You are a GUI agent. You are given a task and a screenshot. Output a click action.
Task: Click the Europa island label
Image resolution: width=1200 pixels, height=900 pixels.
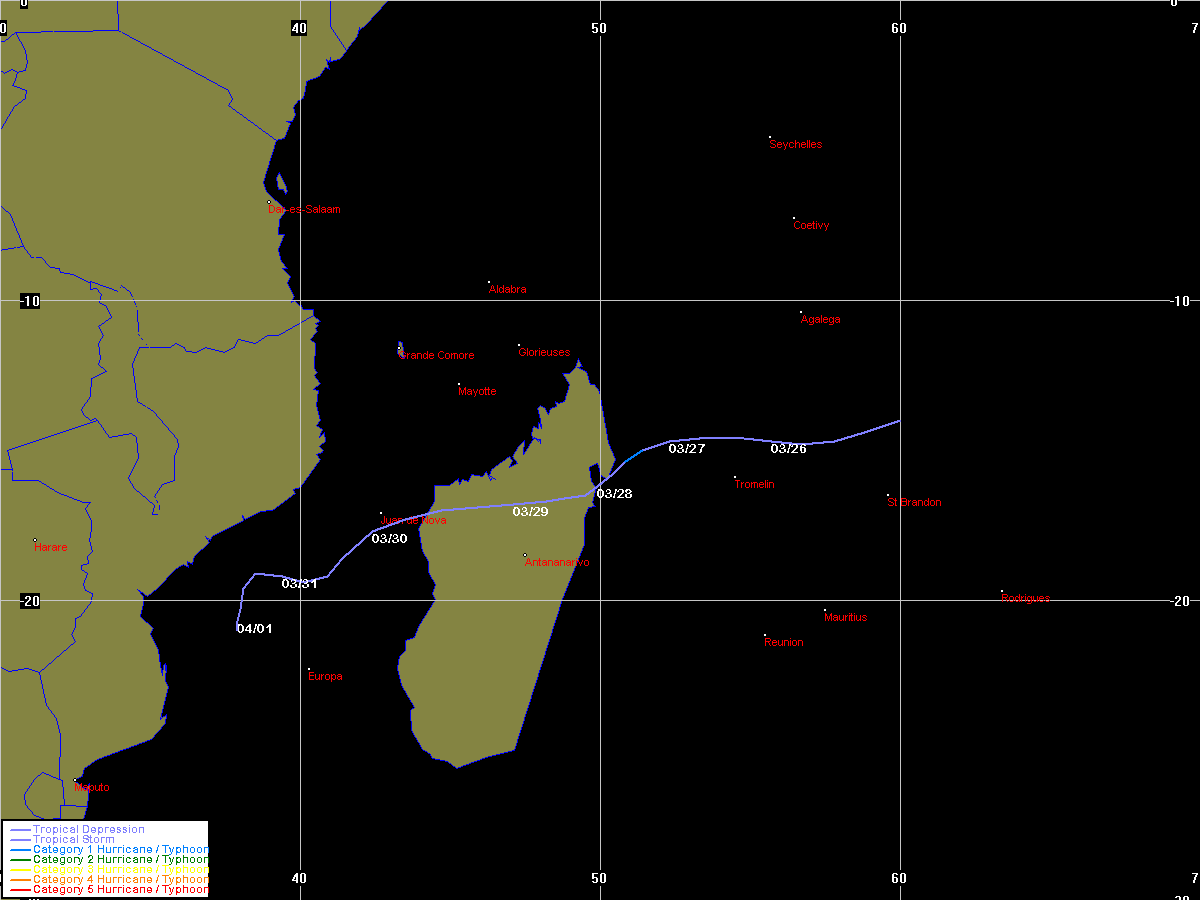(325, 677)
